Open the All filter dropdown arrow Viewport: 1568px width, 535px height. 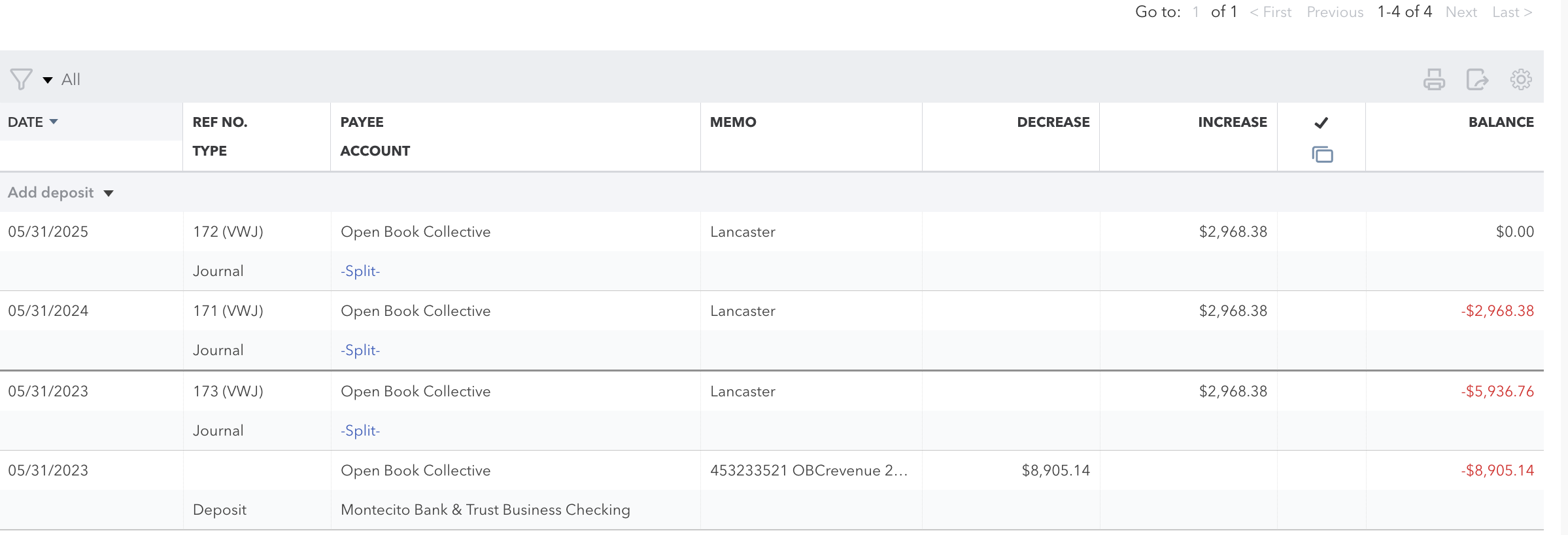click(x=48, y=80)
